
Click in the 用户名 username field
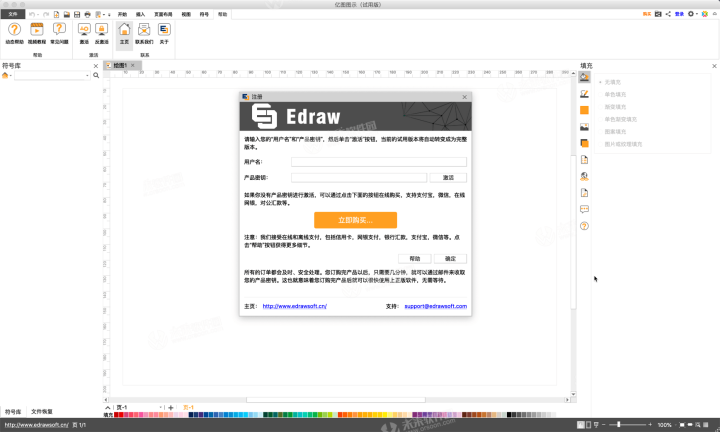(x=379, y=162)
